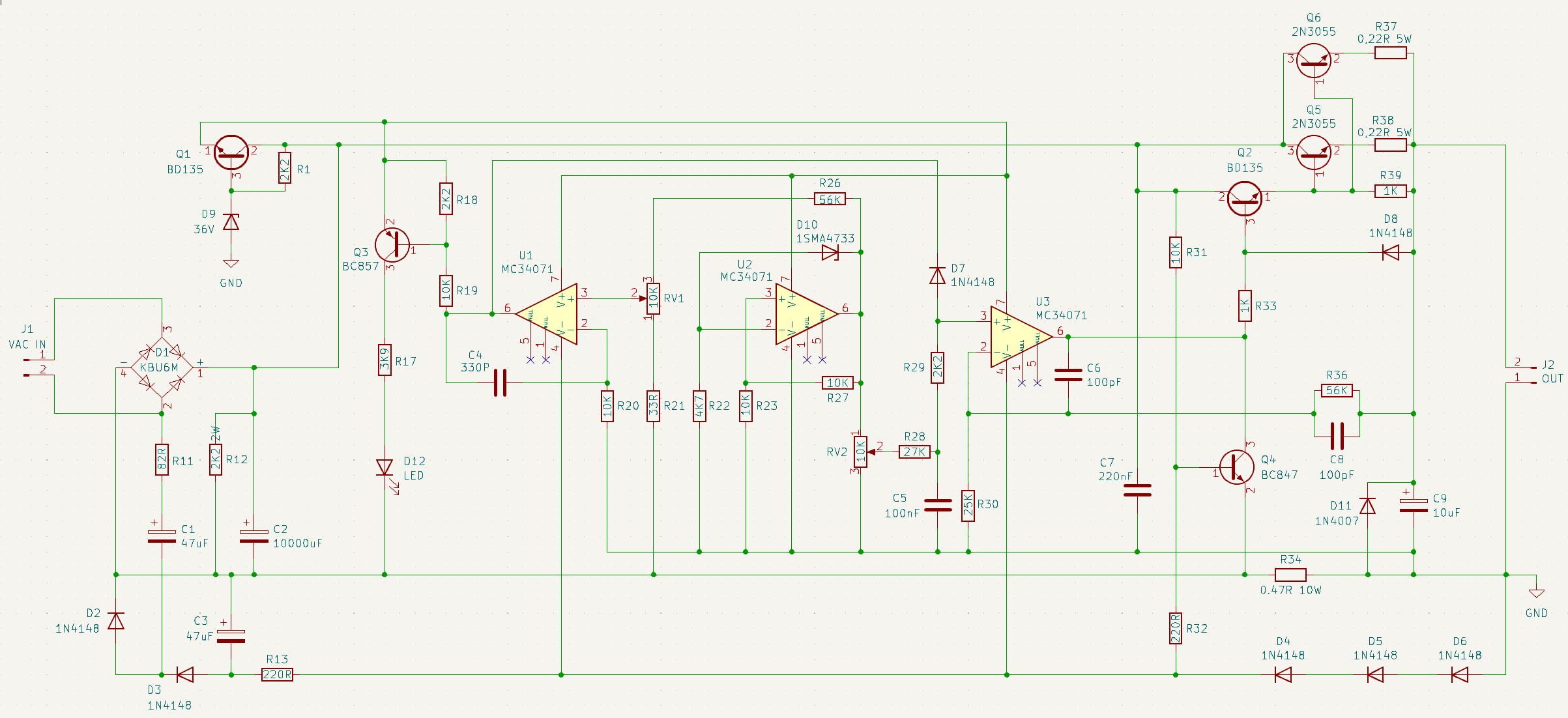Select the R20 10K resistor
The image size is (1568, 718).
[607, 406]
